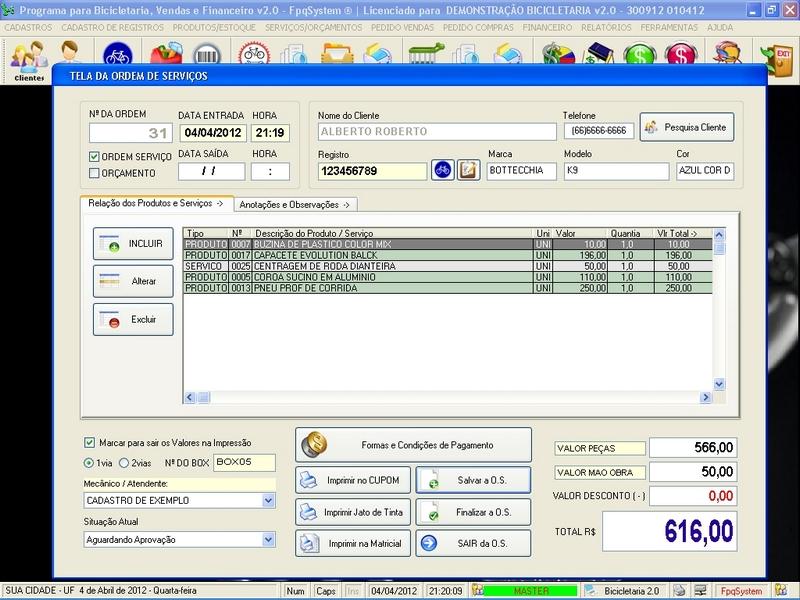This screenshot has width=800, height=600.
Task: Select the 2vias radio option
Action: (x=125, y=463)
